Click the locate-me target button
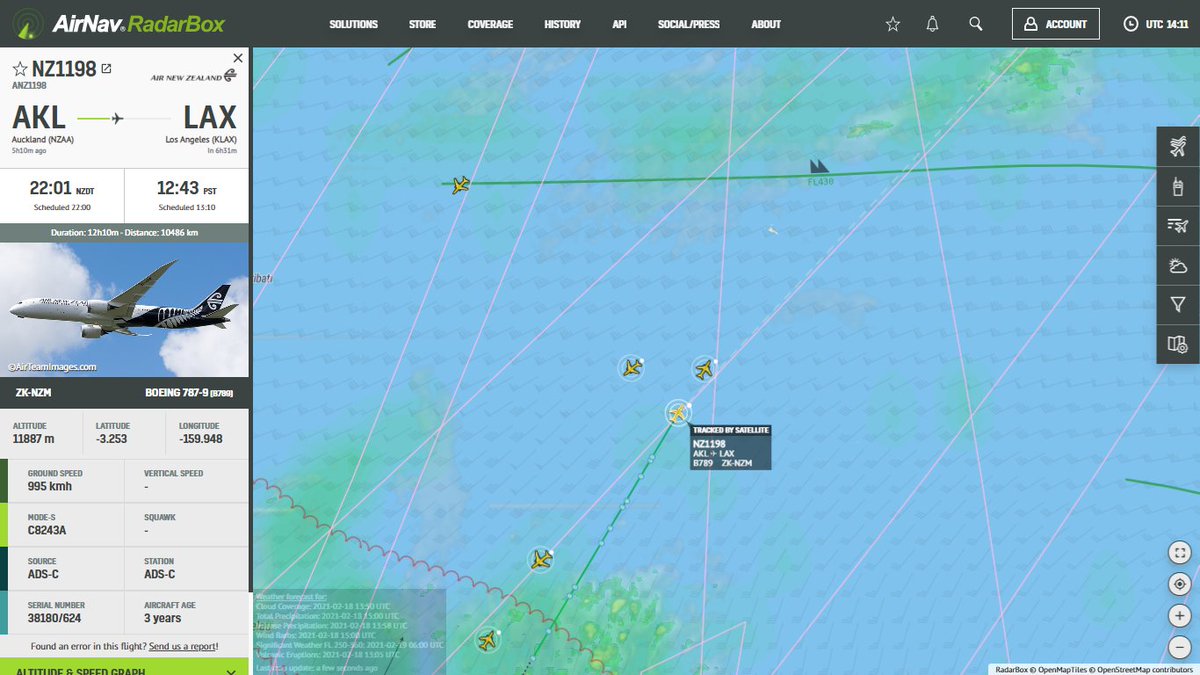The height and width of the screenshot is (675, 1200). tap(1180, 584)
